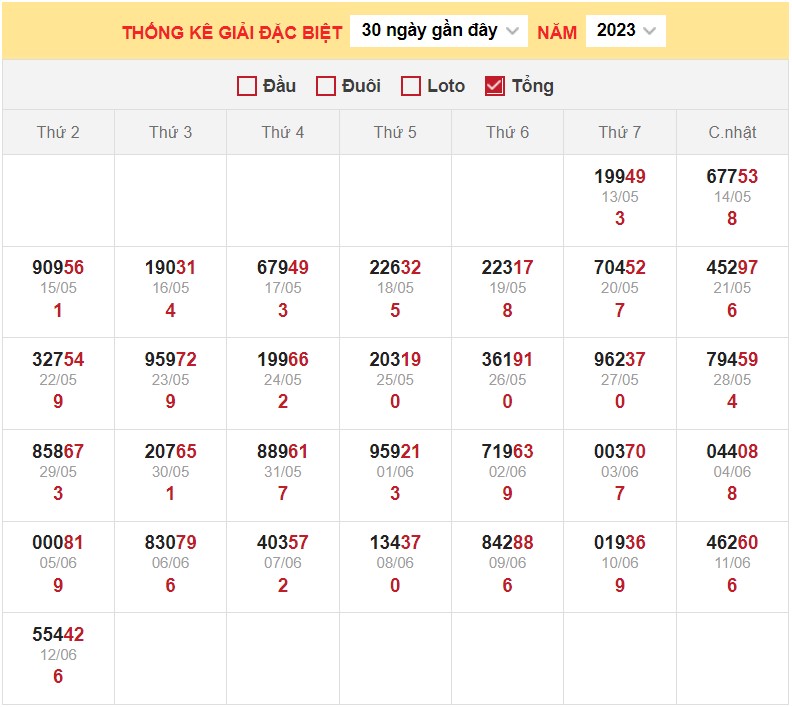Enable the Đầu checkbox
792x707 pixels.
click(247, 86)
